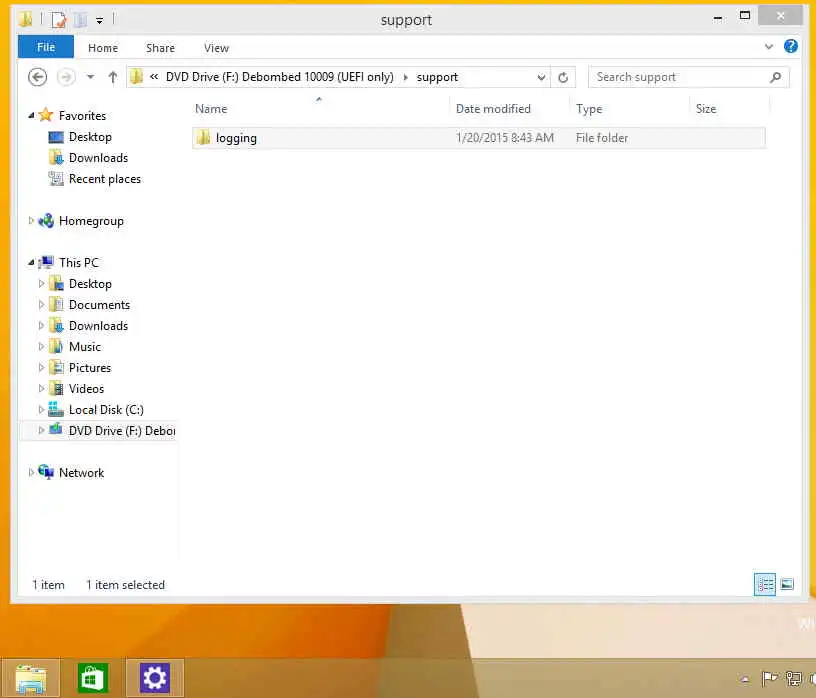Click the File folder type cell
The width and height of the screenshot is (816, 698).
pos(602,138)
